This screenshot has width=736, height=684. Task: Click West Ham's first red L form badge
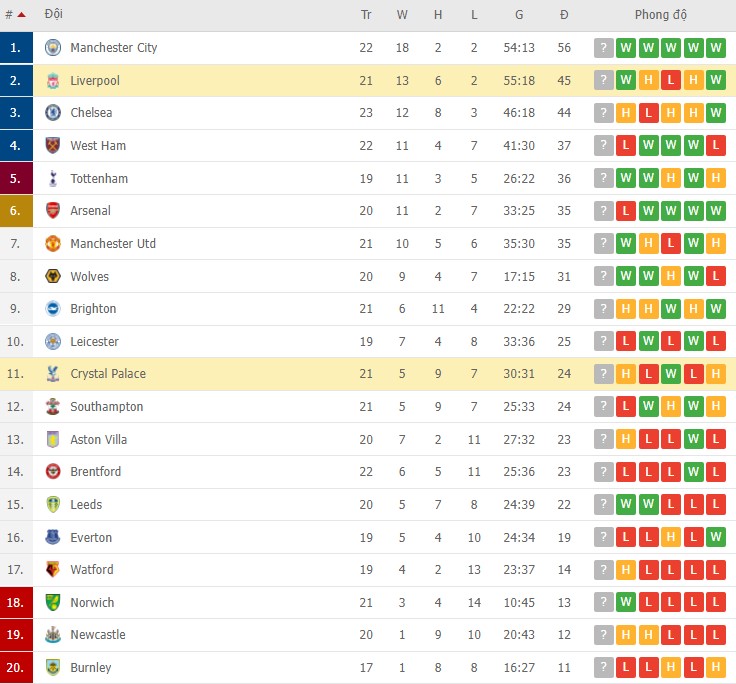[x=626, y=146]
